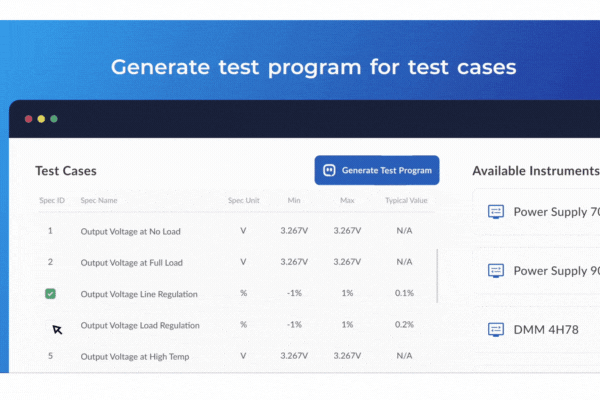Select Output Voltage at Full Load name
This screenshot has width=600, height=400.
point(131,262)
